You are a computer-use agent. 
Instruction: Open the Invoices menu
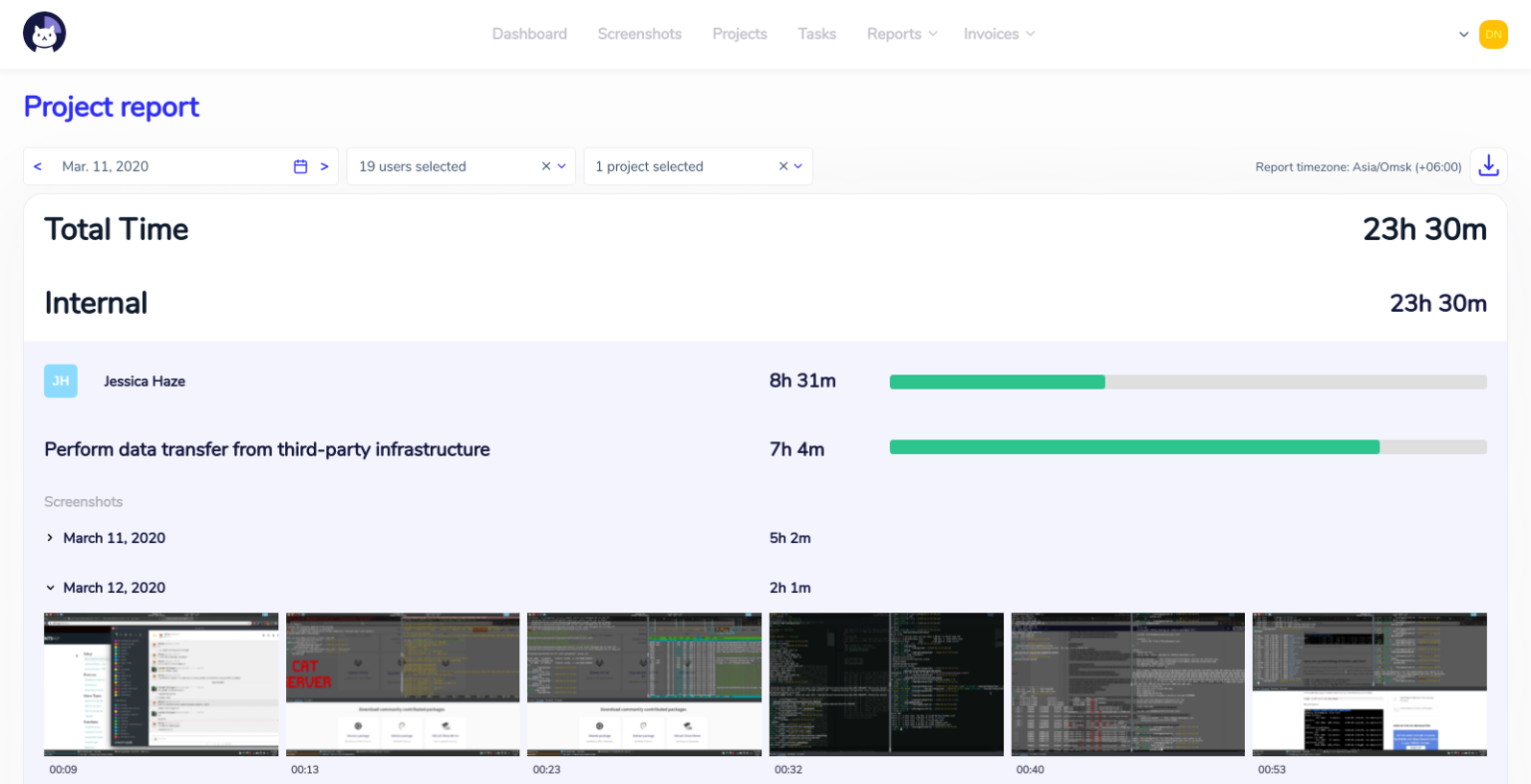(999, 34)
